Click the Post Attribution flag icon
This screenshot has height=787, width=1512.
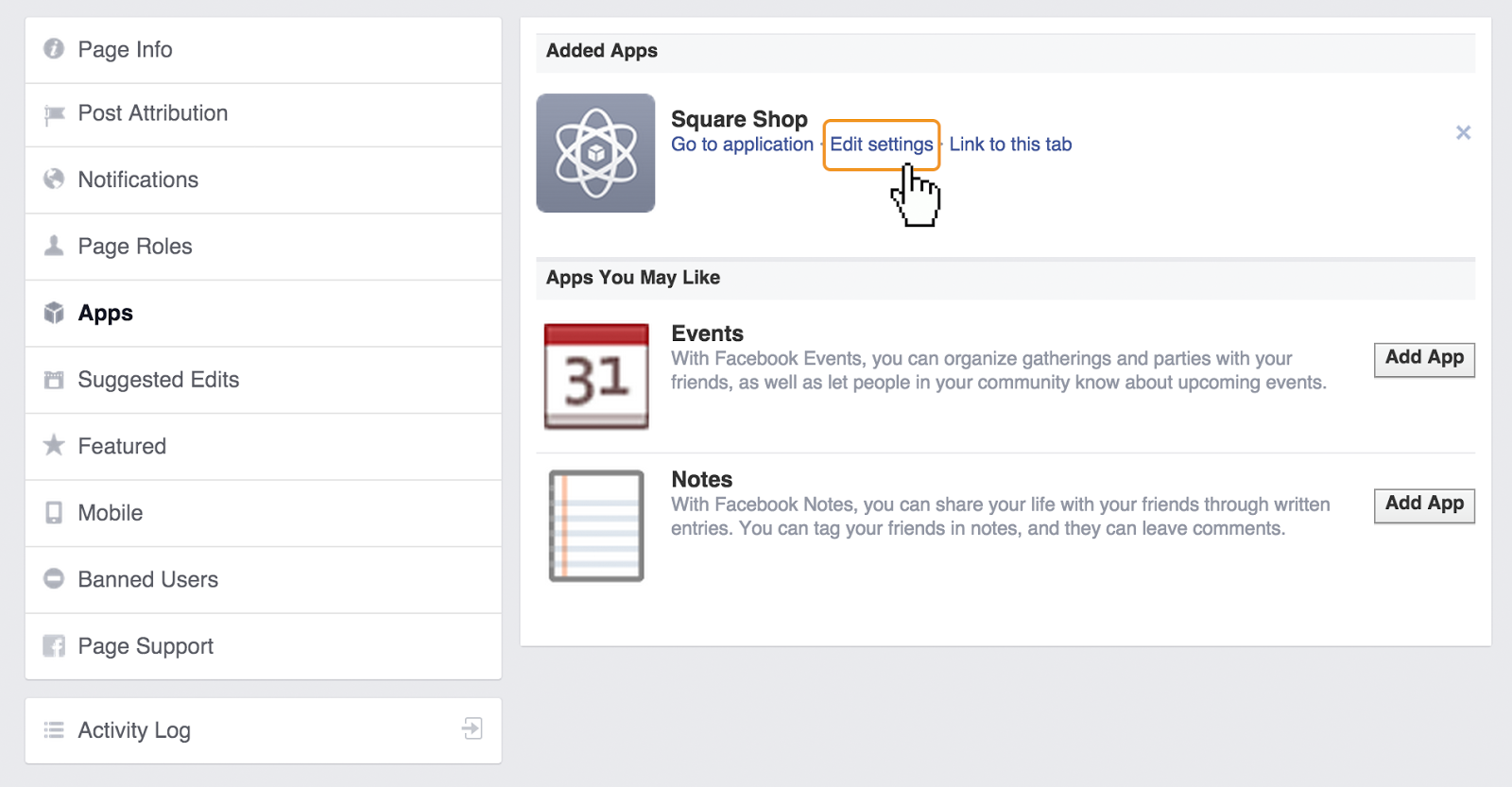(x=54, y=114)
